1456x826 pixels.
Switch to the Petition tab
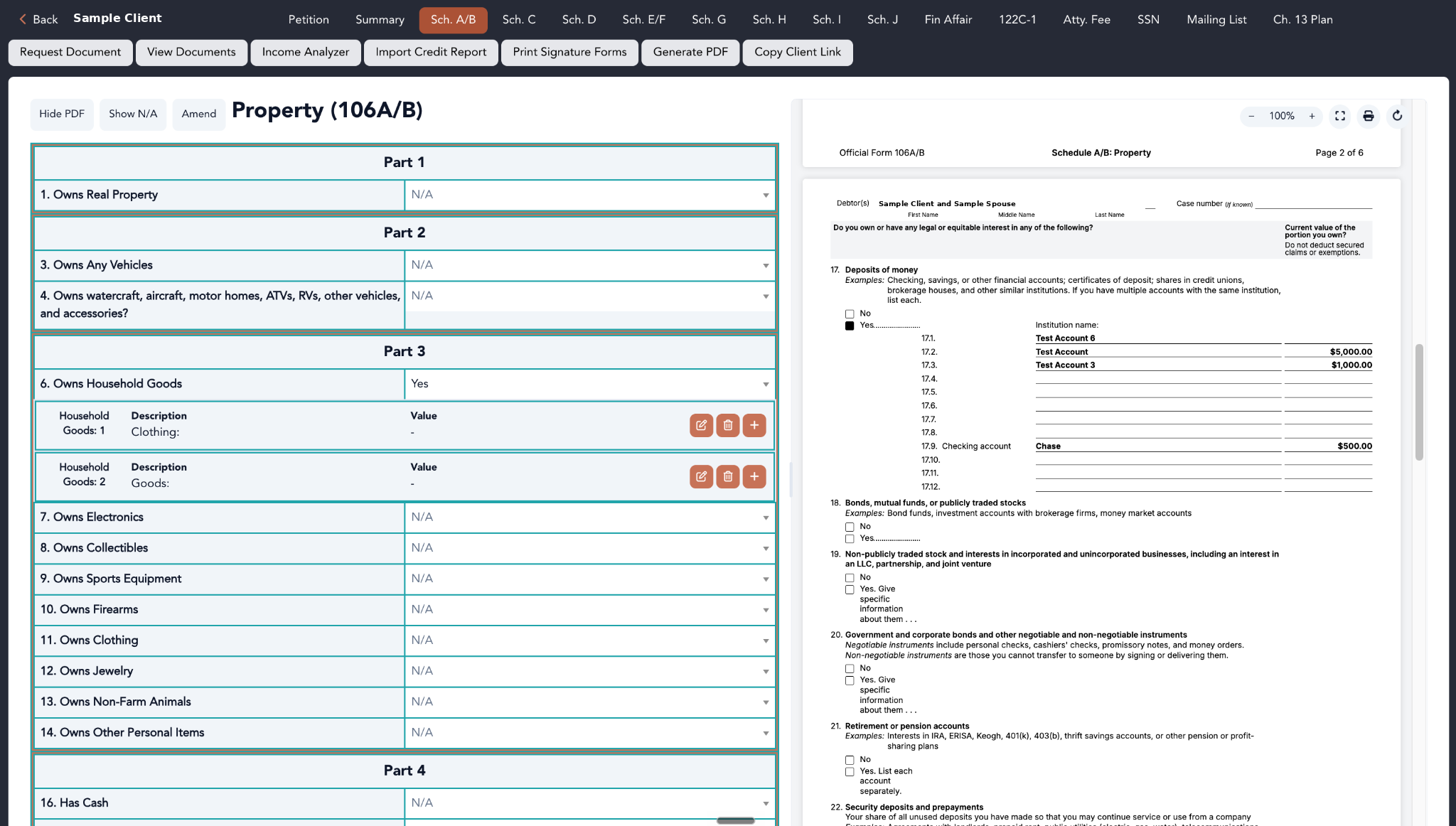[x=309, y=20]
